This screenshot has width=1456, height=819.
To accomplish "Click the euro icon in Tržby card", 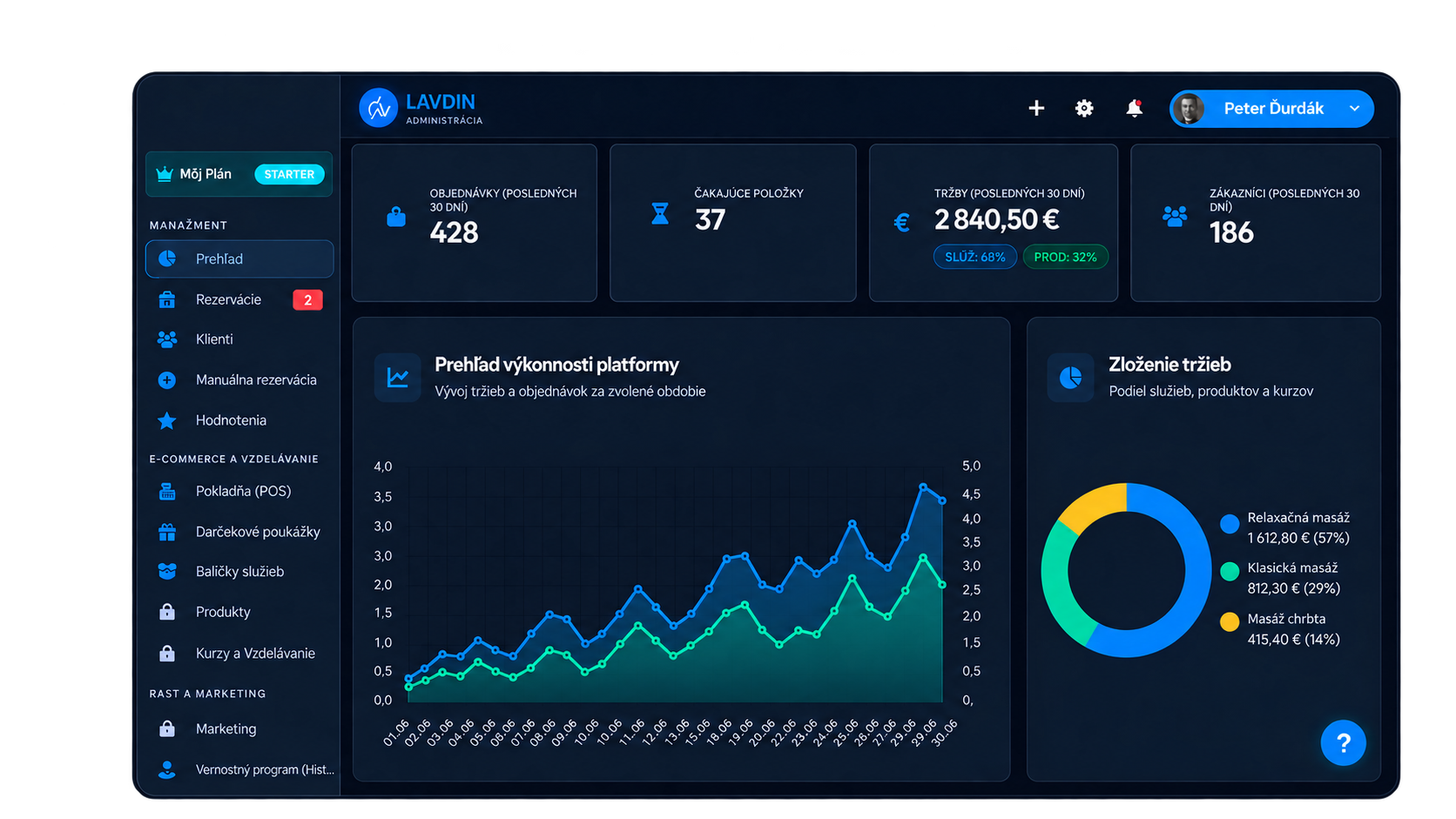I will [x=902, y=223].
